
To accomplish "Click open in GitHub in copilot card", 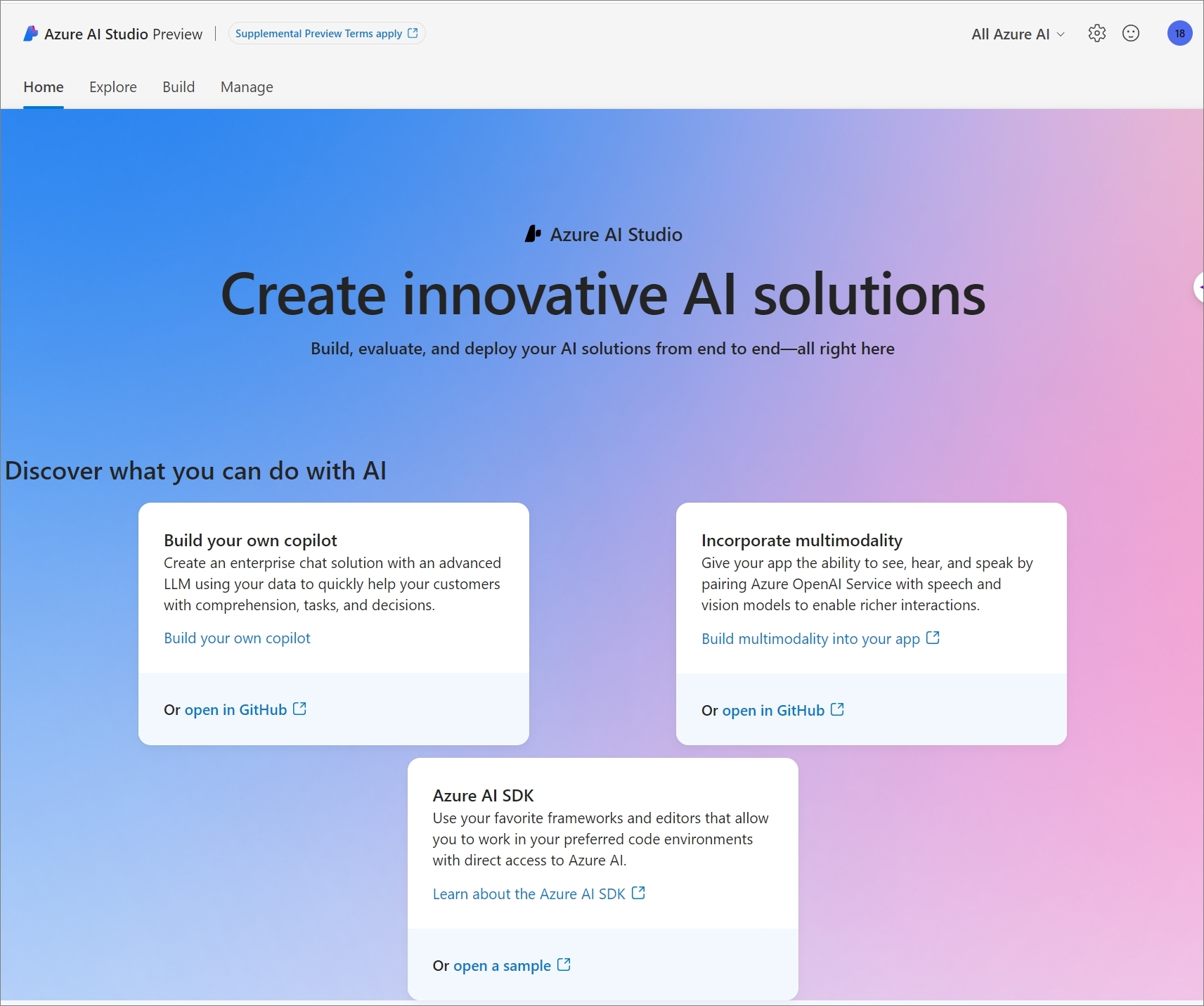I will point(235,710).
